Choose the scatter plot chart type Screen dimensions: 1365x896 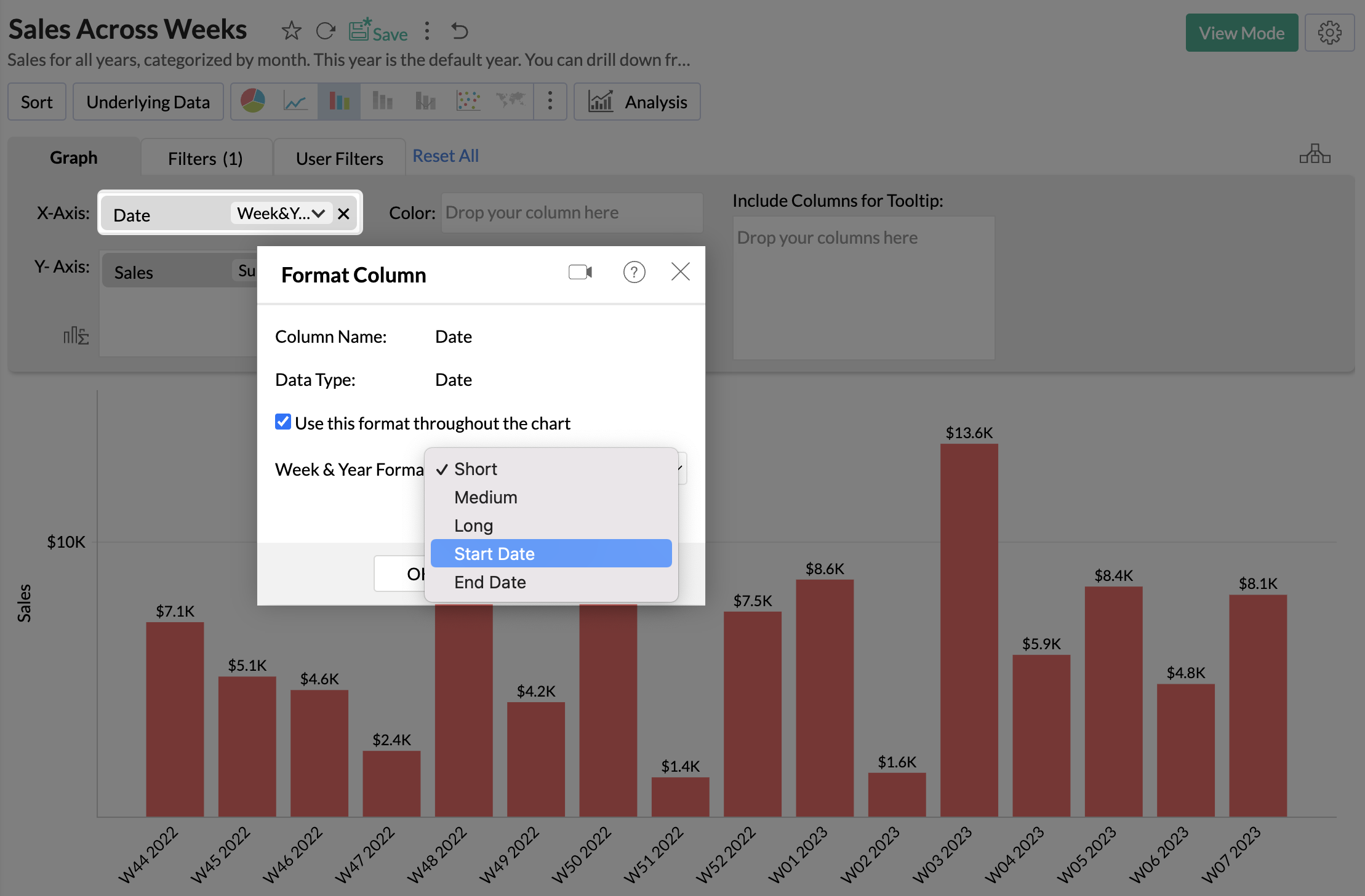click(468, 101)
